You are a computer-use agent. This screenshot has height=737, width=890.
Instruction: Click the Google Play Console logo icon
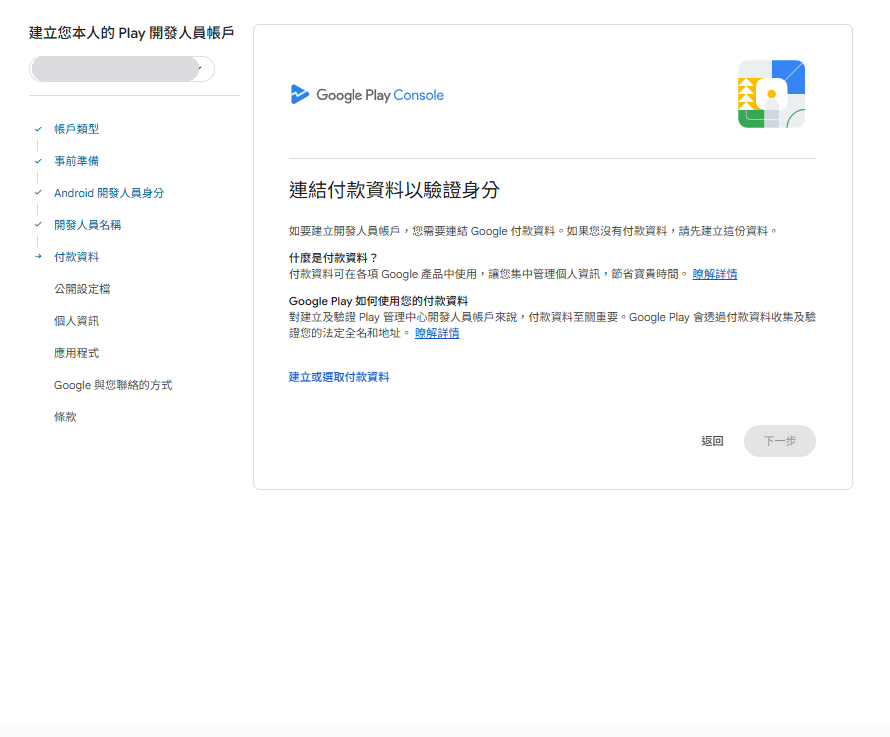click(299, 94)
